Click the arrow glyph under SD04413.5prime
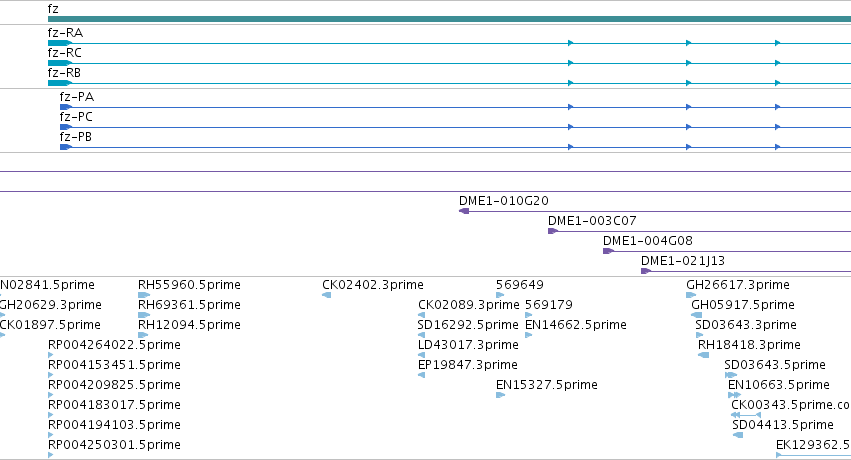This screenshot has width=851, height=460. click(738, 435)
